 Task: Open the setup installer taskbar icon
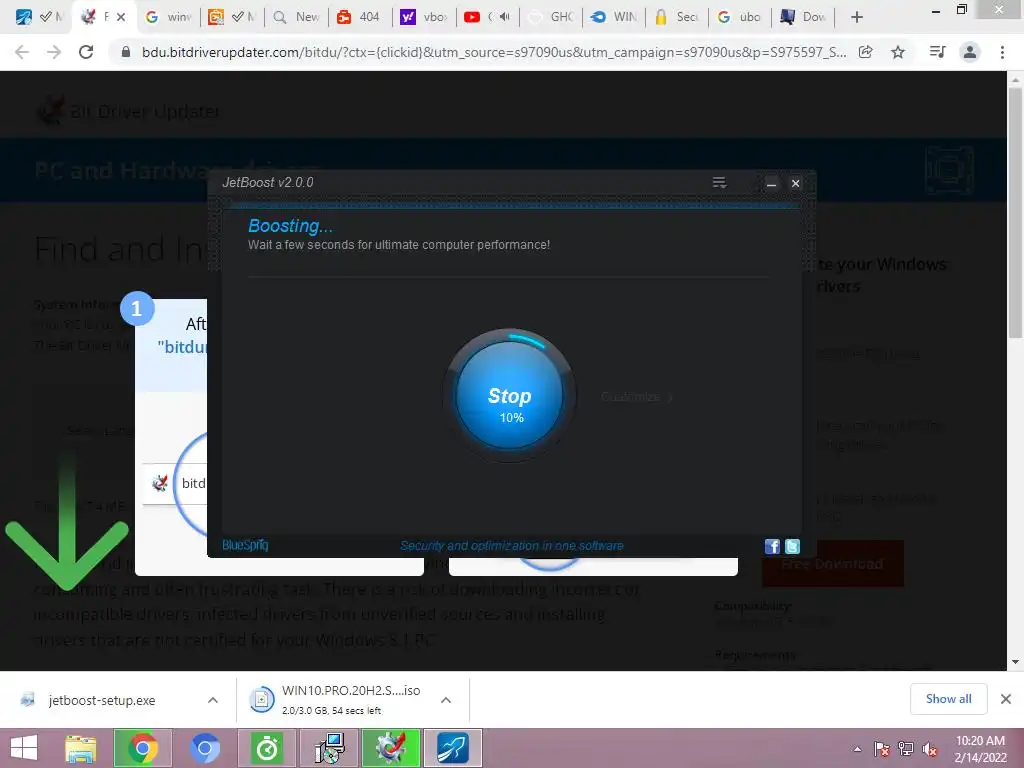pyautogui.click(x=330, y=748)
